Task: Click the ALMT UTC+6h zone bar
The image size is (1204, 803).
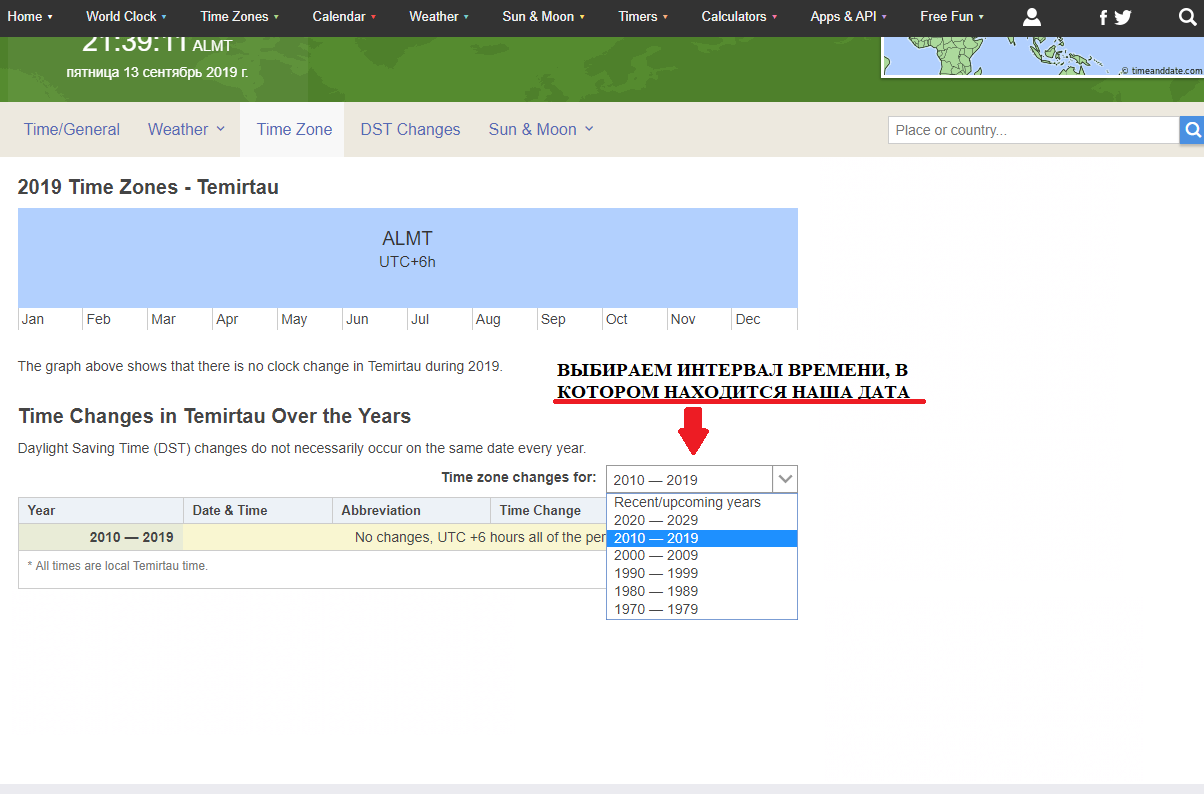Action: (x=408, y=258)
